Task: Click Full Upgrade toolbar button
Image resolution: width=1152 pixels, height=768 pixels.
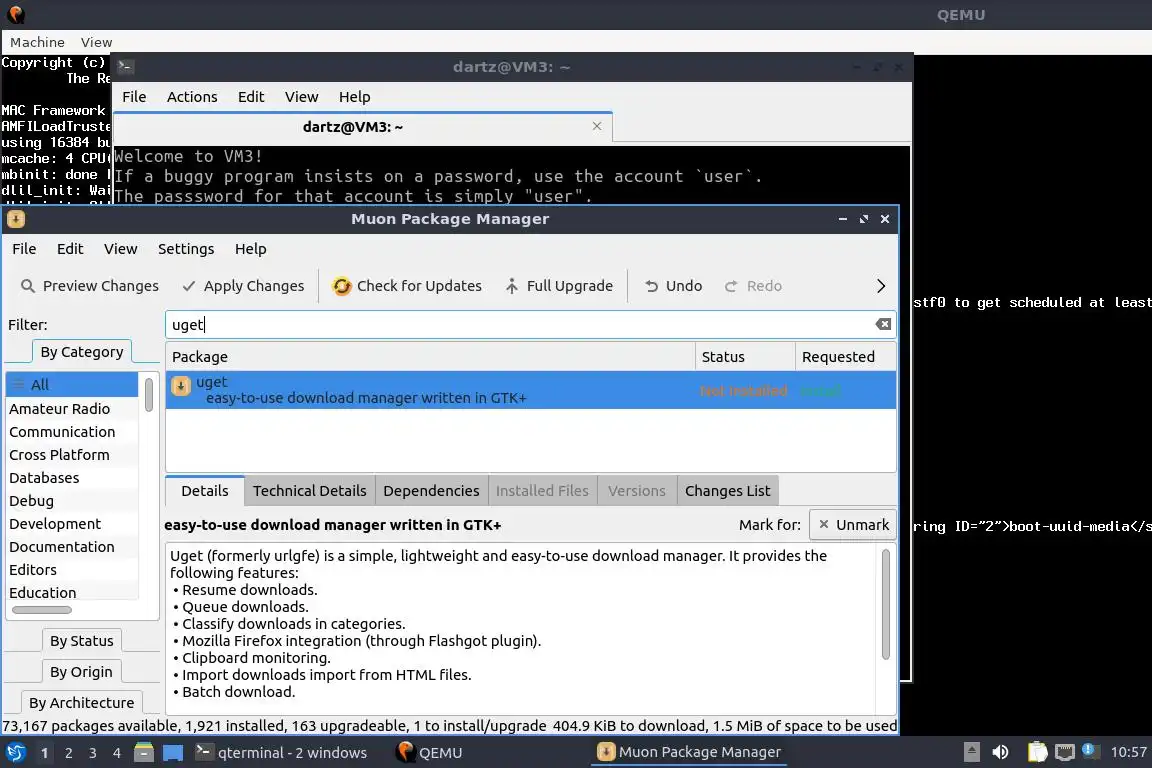Action: (x=559, y=286)
